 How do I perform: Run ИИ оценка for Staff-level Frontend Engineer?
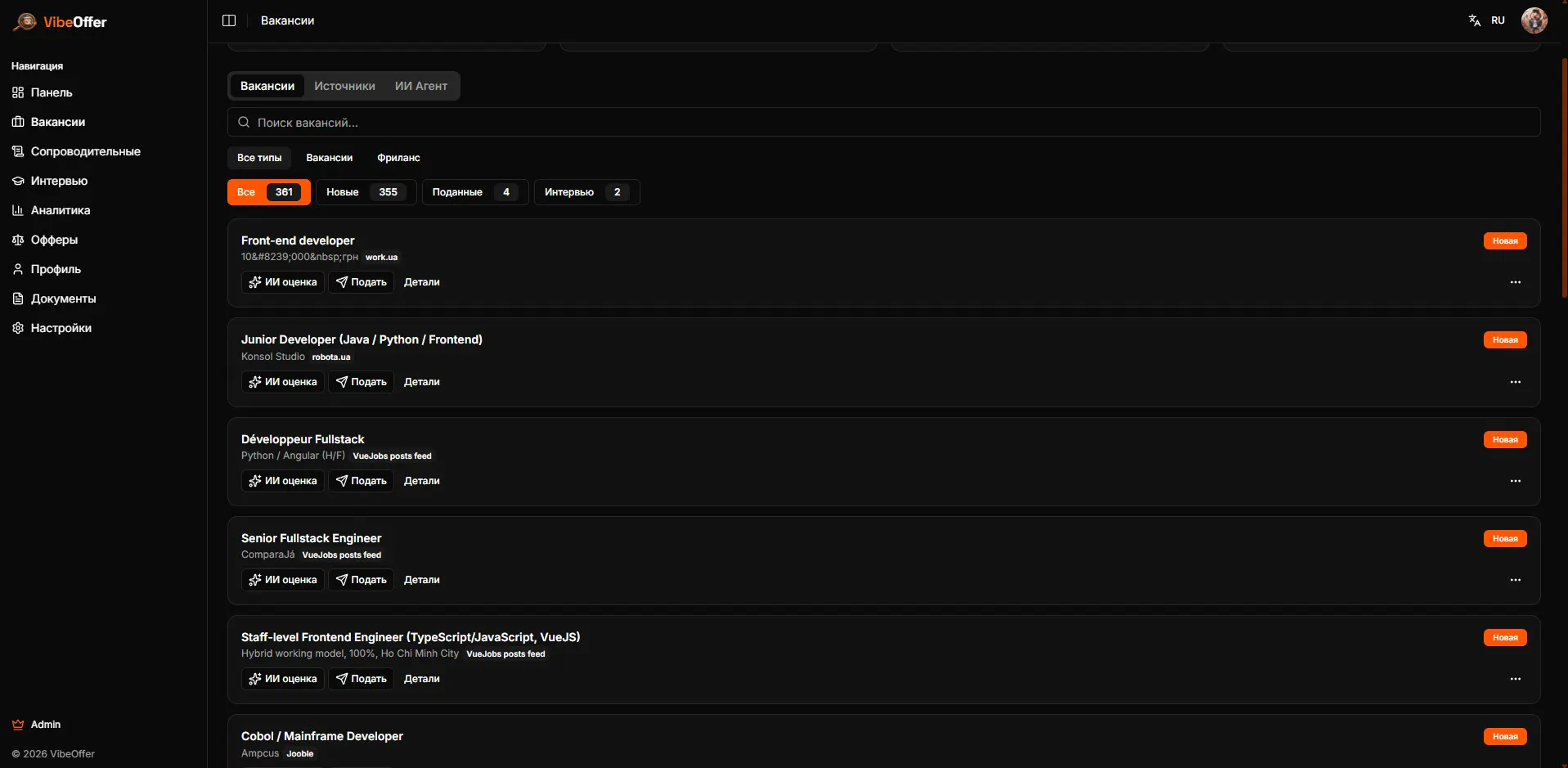click(283, 679)
